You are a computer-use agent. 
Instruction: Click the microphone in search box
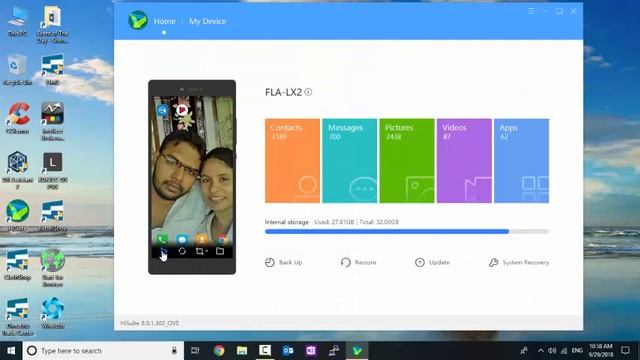(x=174, y=351)
